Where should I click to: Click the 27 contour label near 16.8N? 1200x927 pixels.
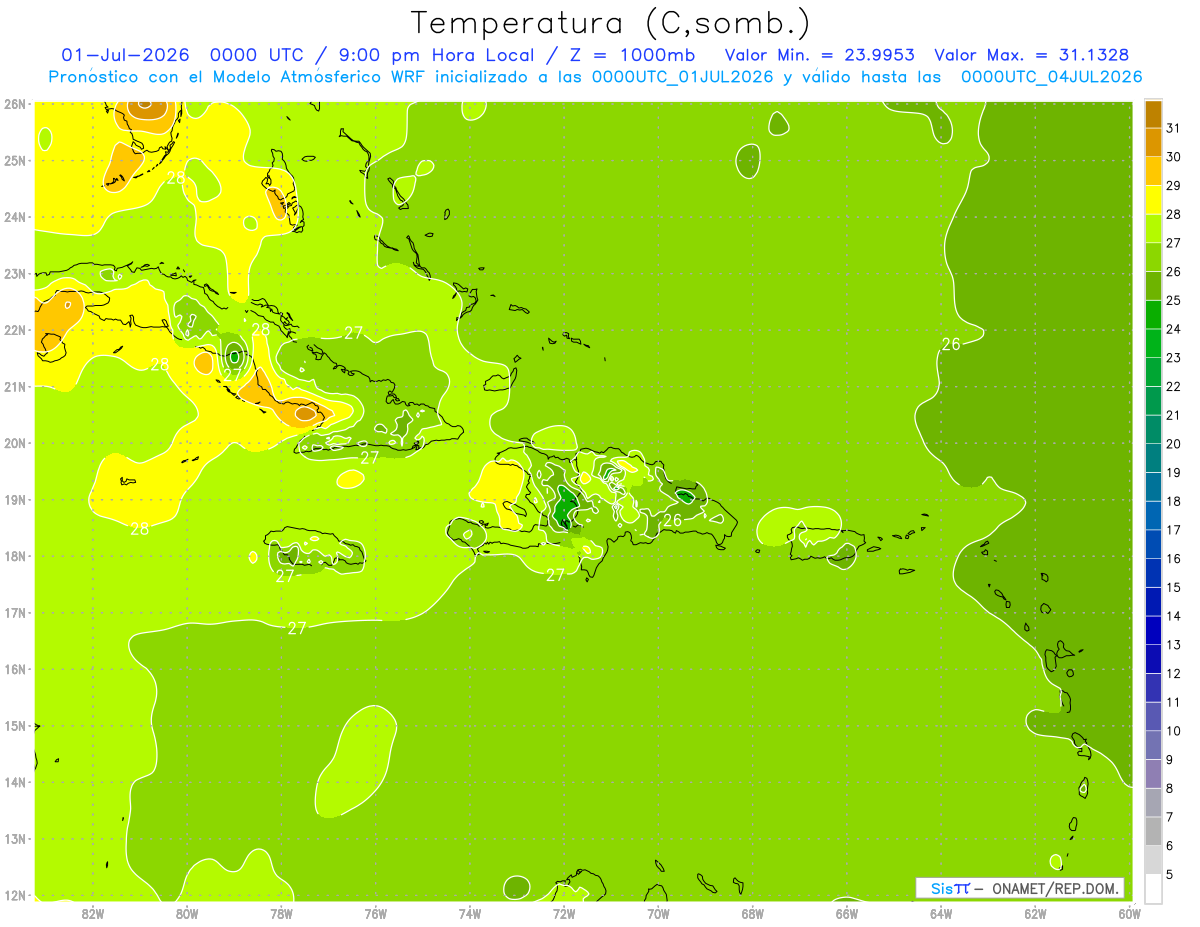tap(297, 628)
